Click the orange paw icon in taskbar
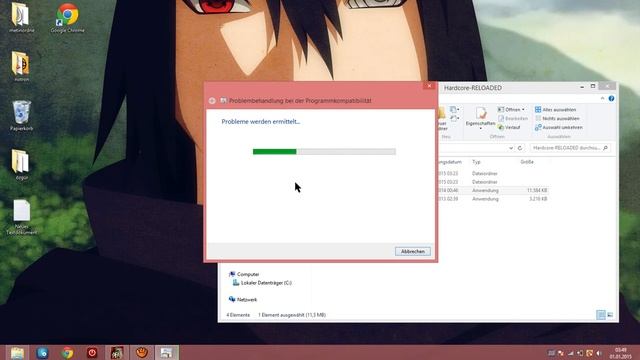This screenshot has height=360, width=640. (x=142, y=353)
